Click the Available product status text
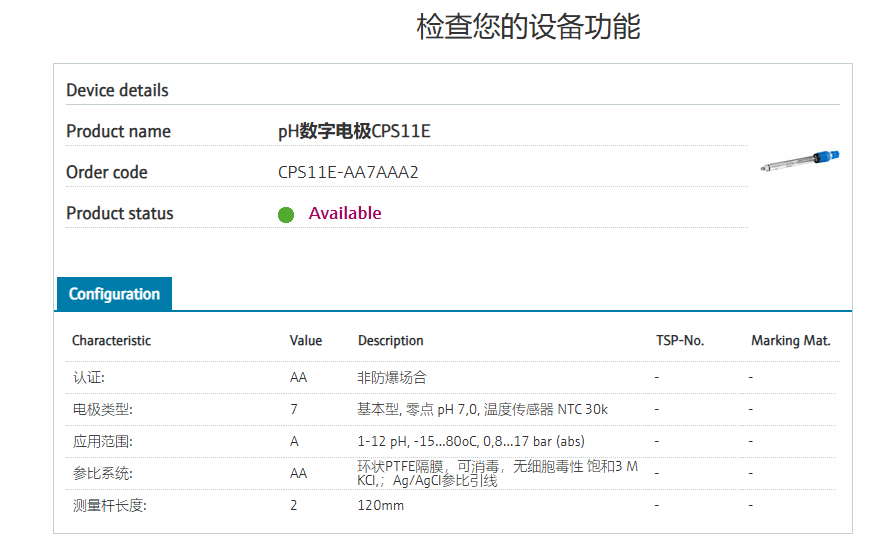889x552 pixels. click(x=345, y=213)
